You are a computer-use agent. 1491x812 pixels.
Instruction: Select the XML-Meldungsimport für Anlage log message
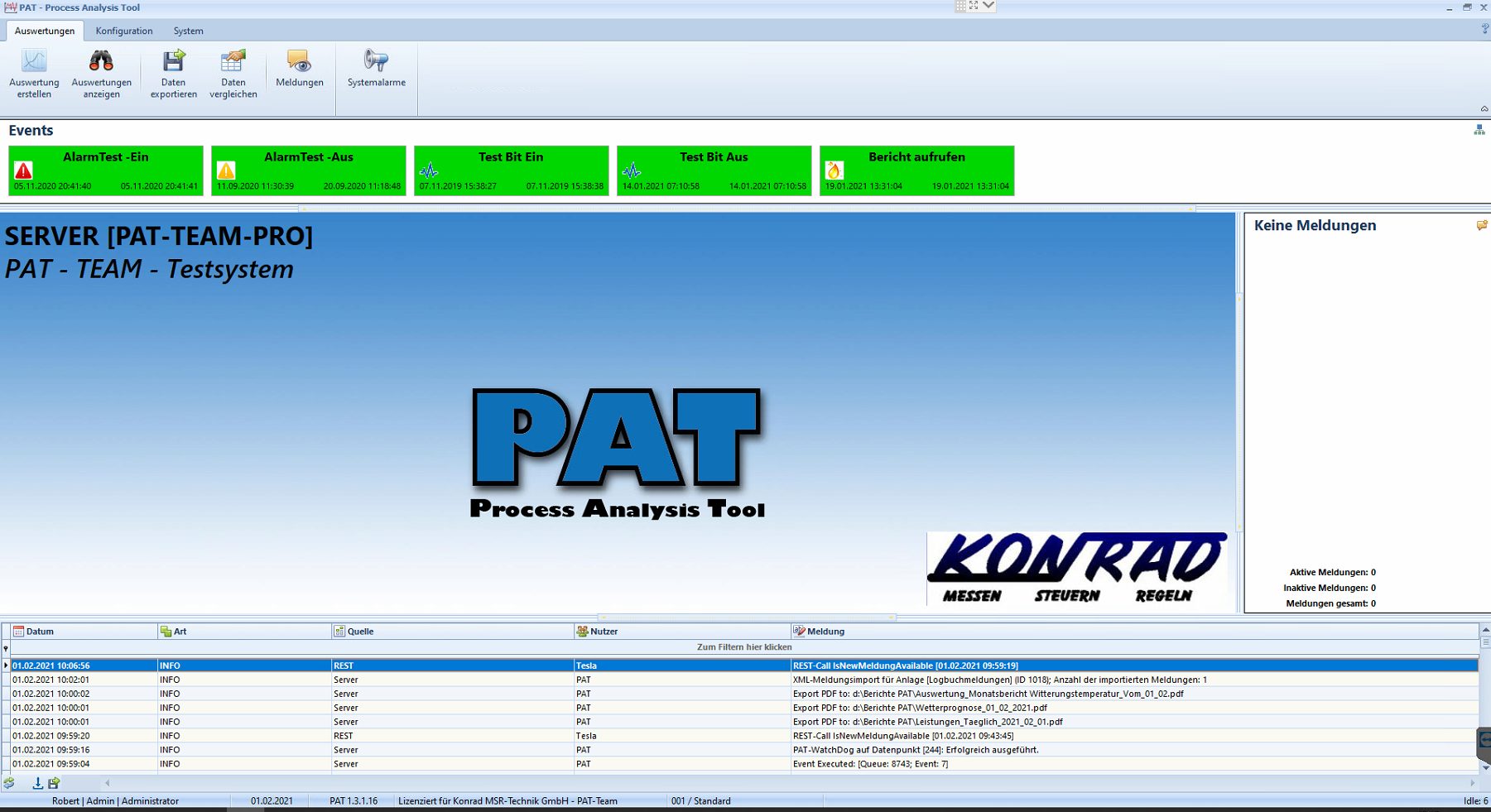(x=1000, y=680)
